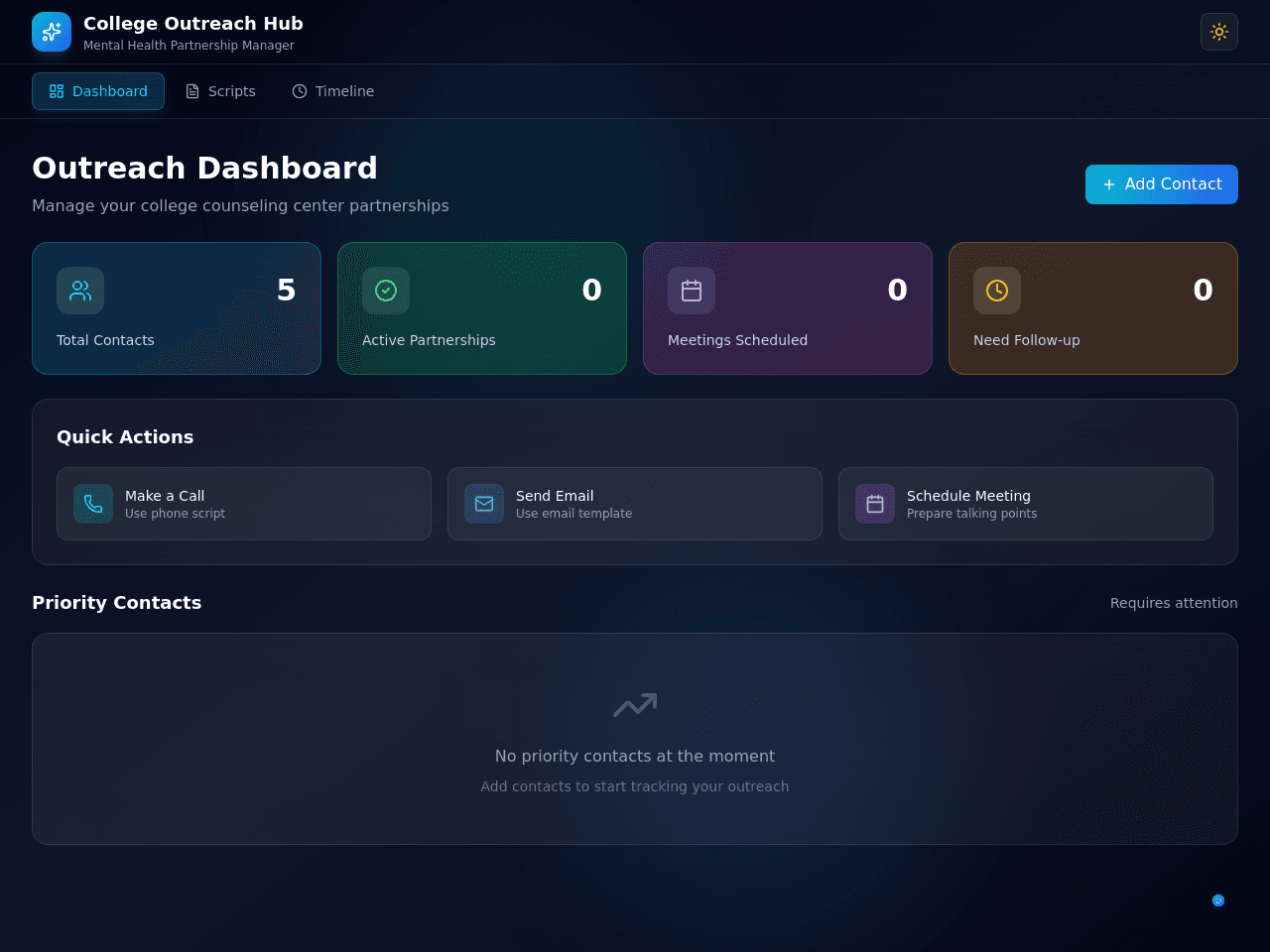Select the Send Email quick action
Image resolution: width=1270 pixels, height=952 pixels.
[635, 504]
